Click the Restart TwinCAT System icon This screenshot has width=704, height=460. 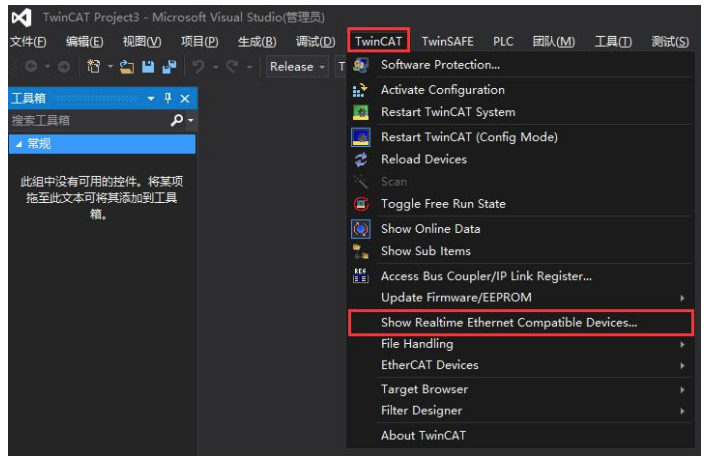(361, 112)
